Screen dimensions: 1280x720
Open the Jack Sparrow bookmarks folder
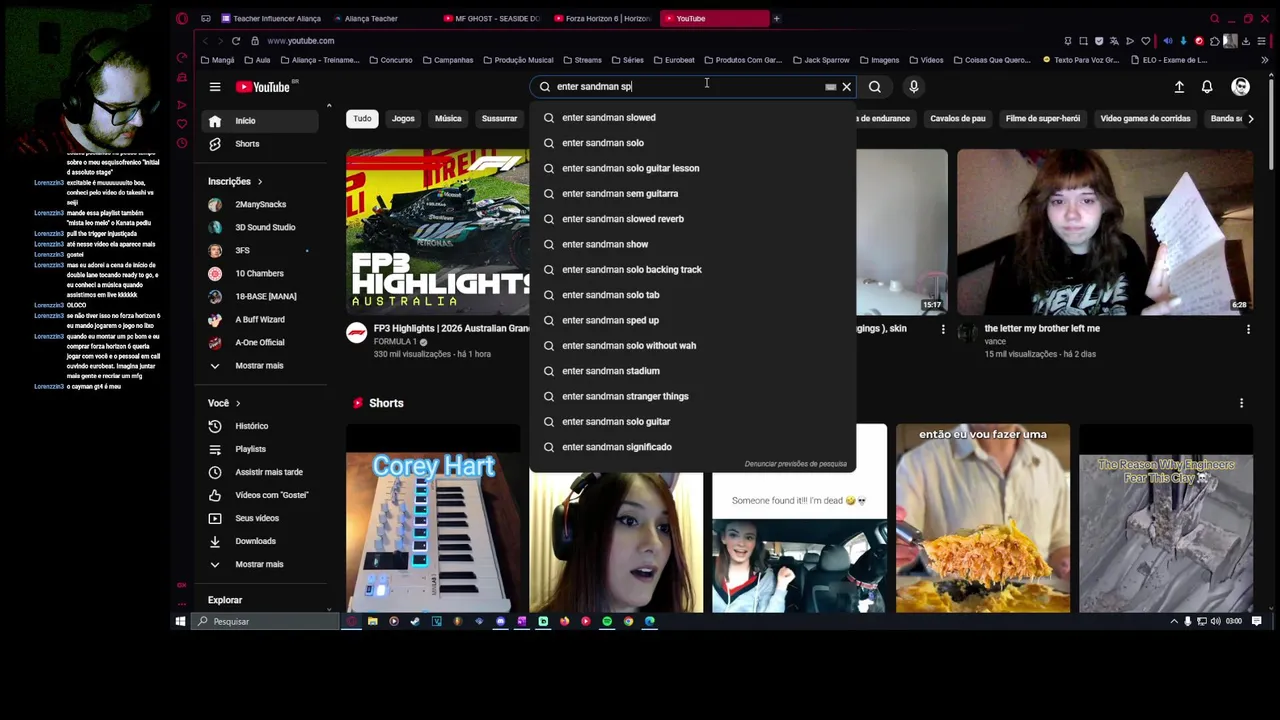tap(821, 60)
